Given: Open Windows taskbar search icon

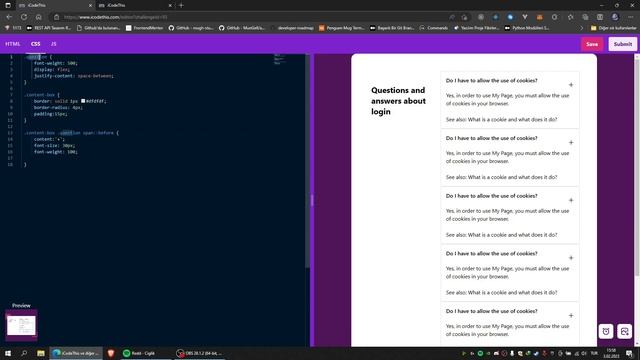Looking at the screenshot, I should 24,353.
